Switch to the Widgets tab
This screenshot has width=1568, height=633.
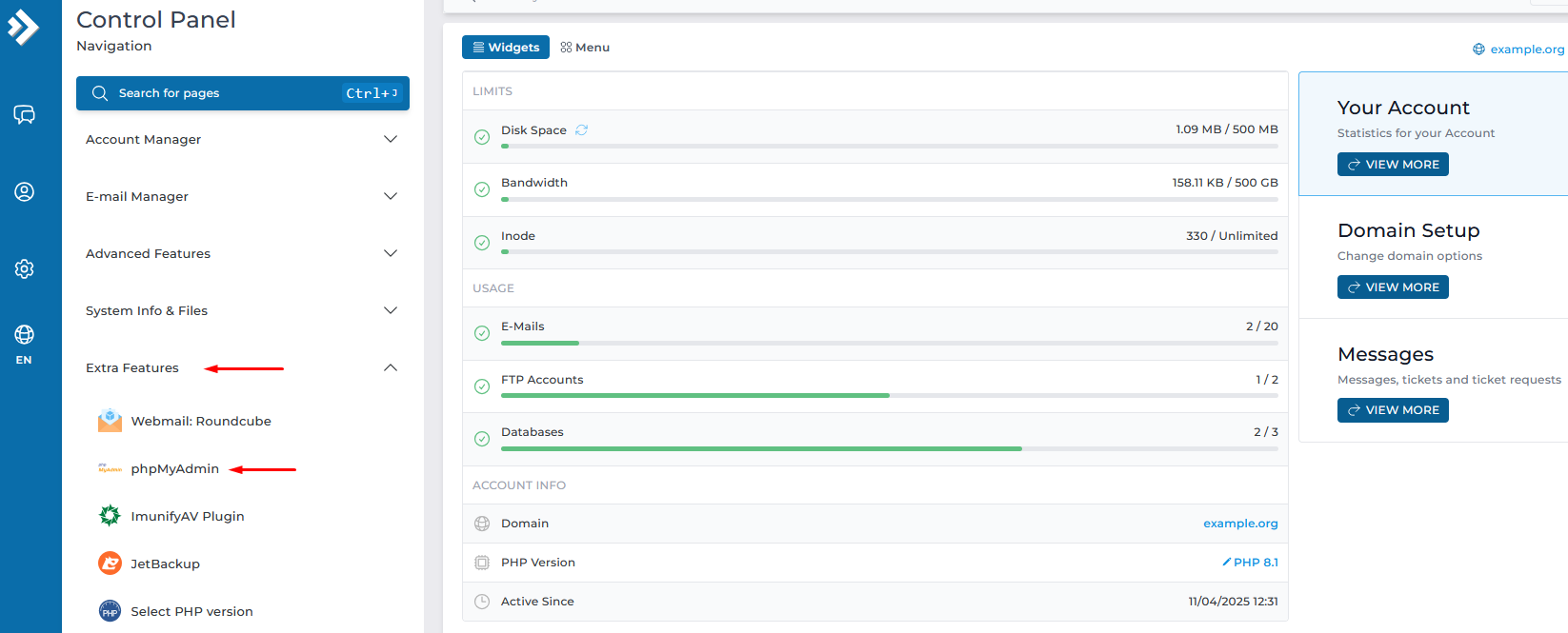pos(506,47)
